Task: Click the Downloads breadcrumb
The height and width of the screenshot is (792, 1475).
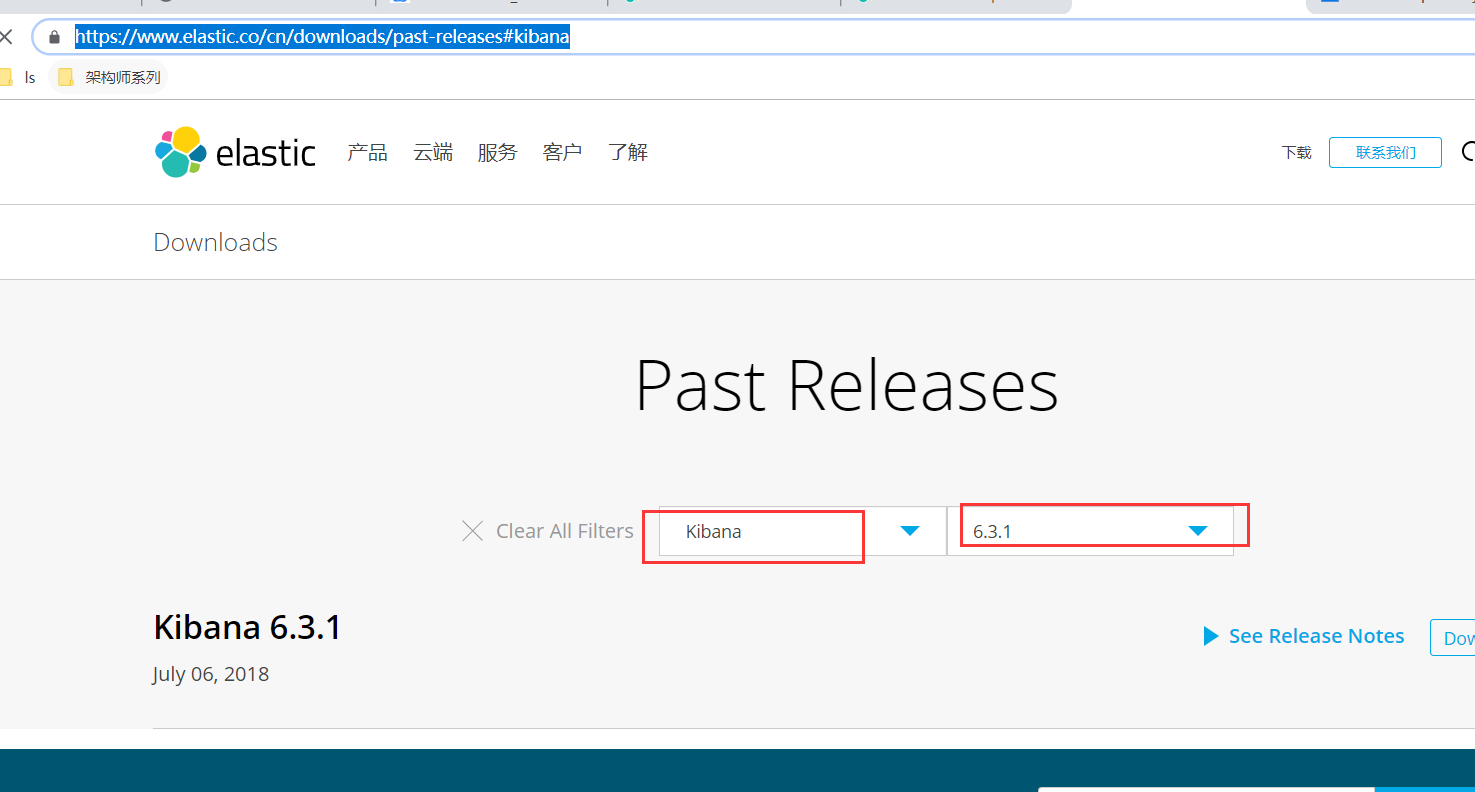Action: click(216, 242)
